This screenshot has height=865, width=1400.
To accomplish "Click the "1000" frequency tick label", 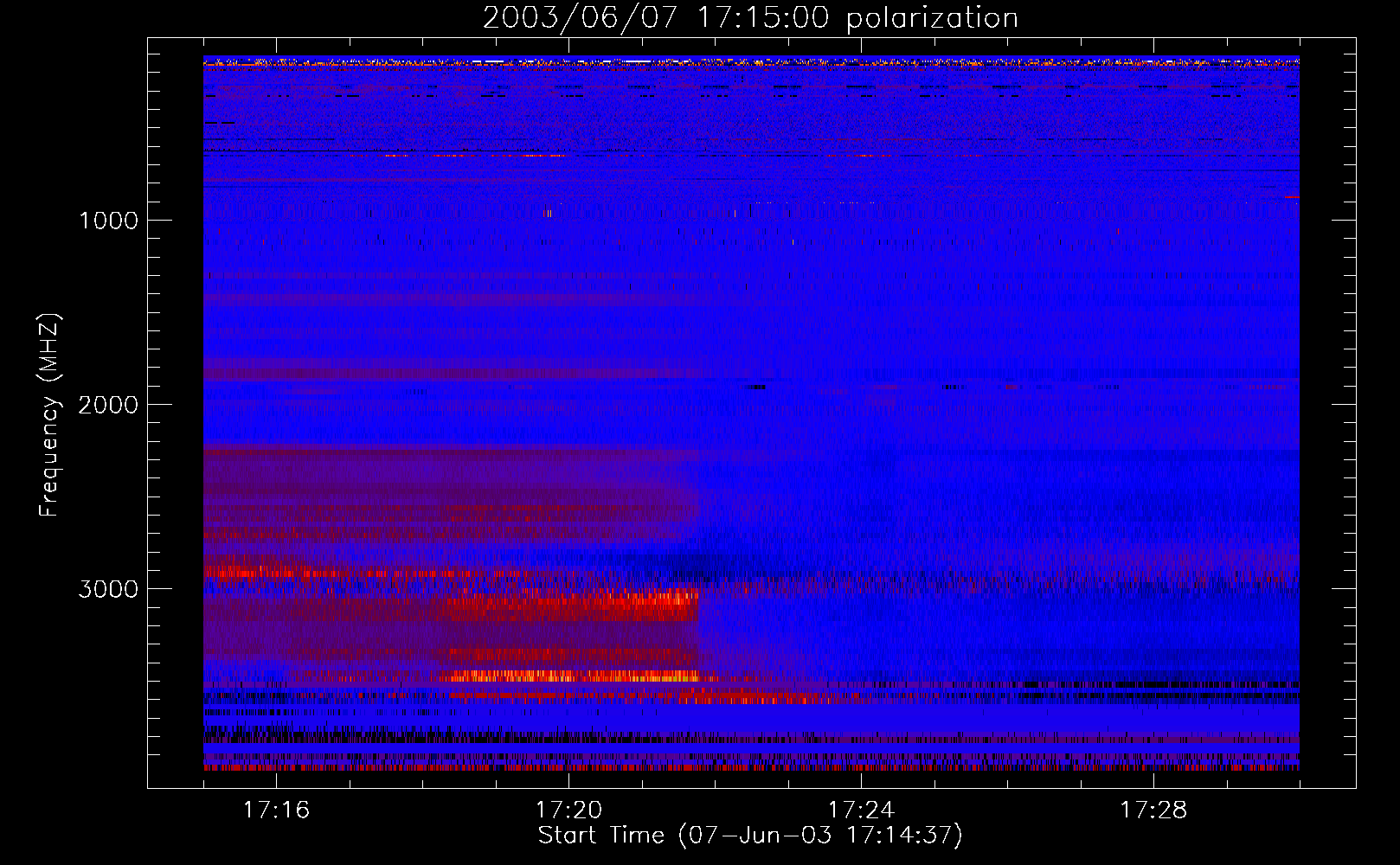I will tap(108, 221).
